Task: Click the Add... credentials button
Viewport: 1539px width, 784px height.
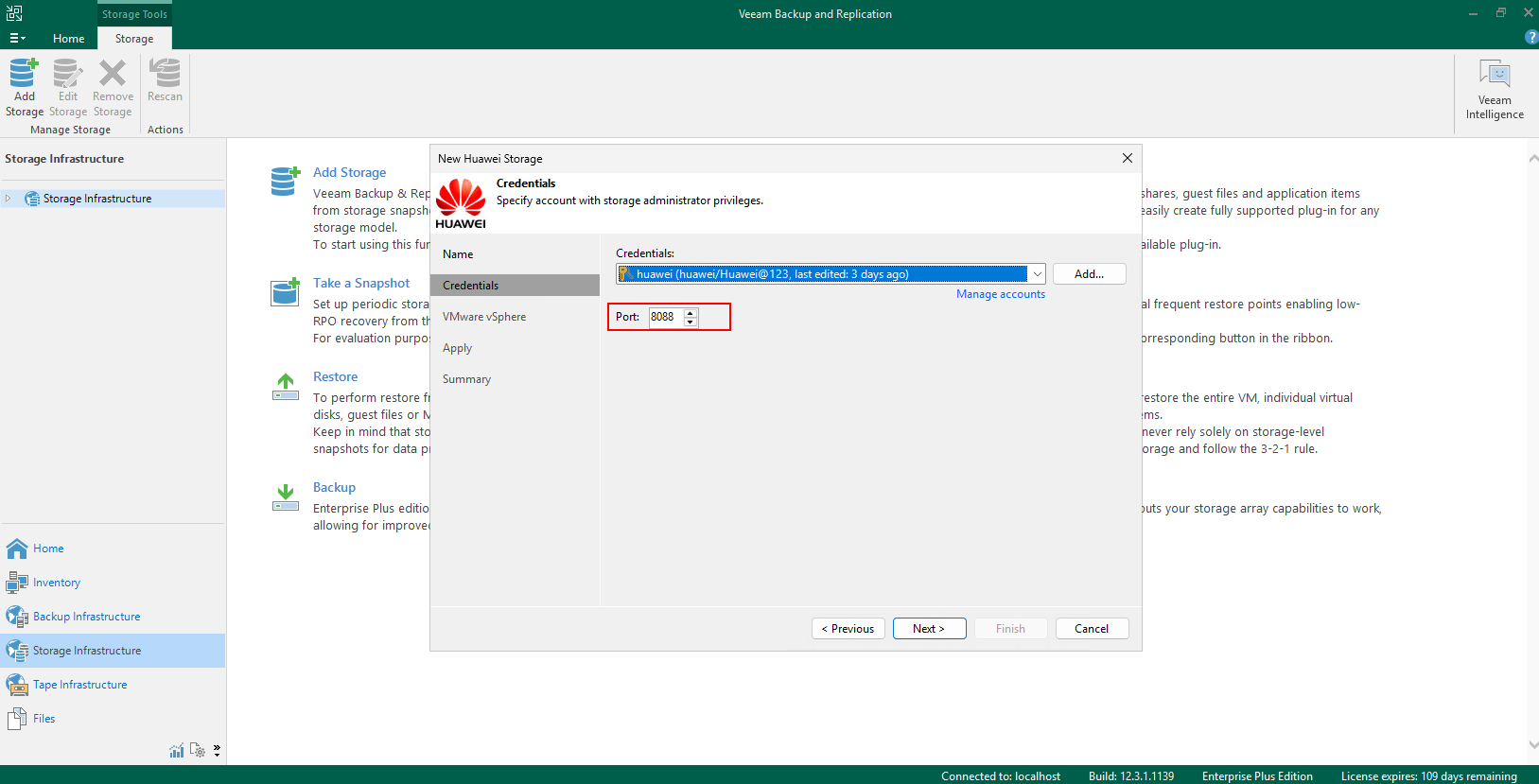Action: click(1089, 274)
